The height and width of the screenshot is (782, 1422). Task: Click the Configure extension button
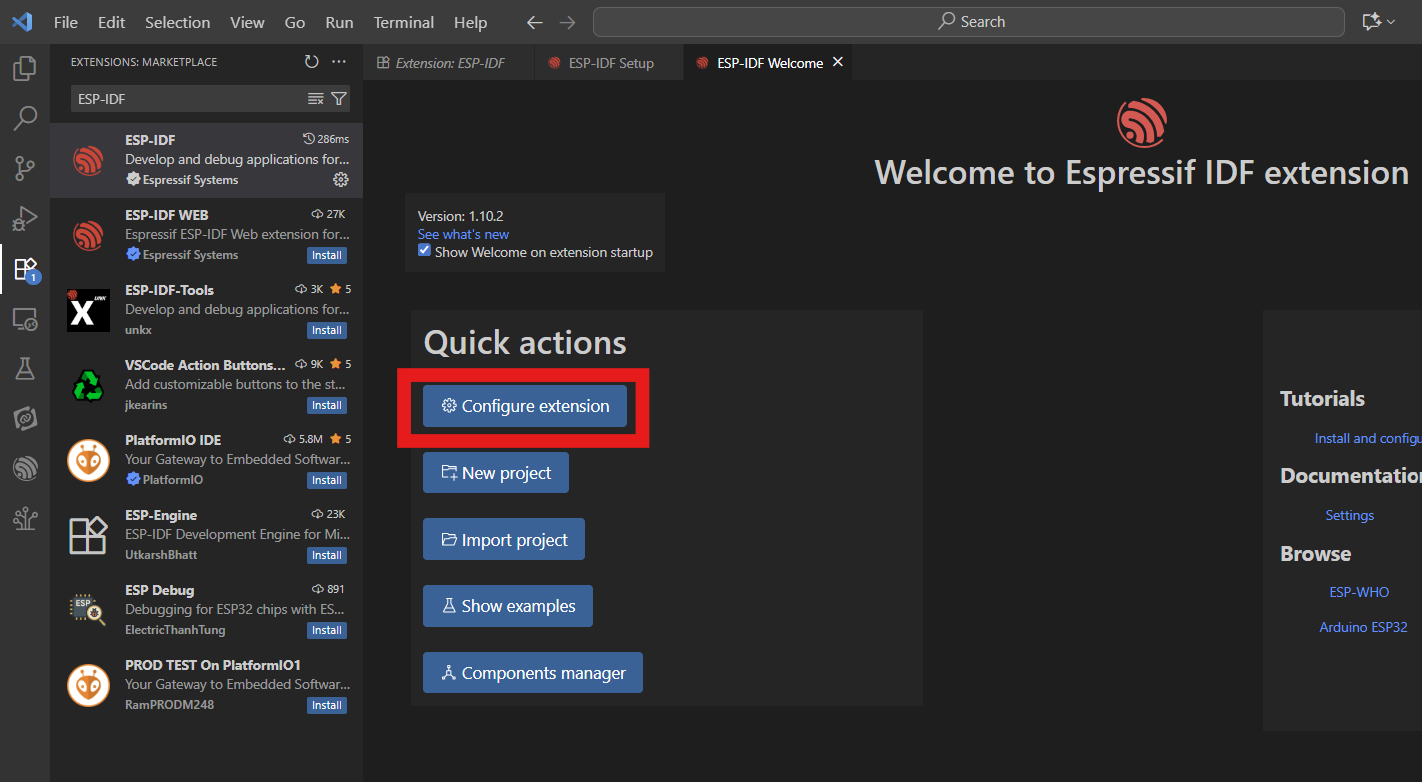tap(525, 406)
